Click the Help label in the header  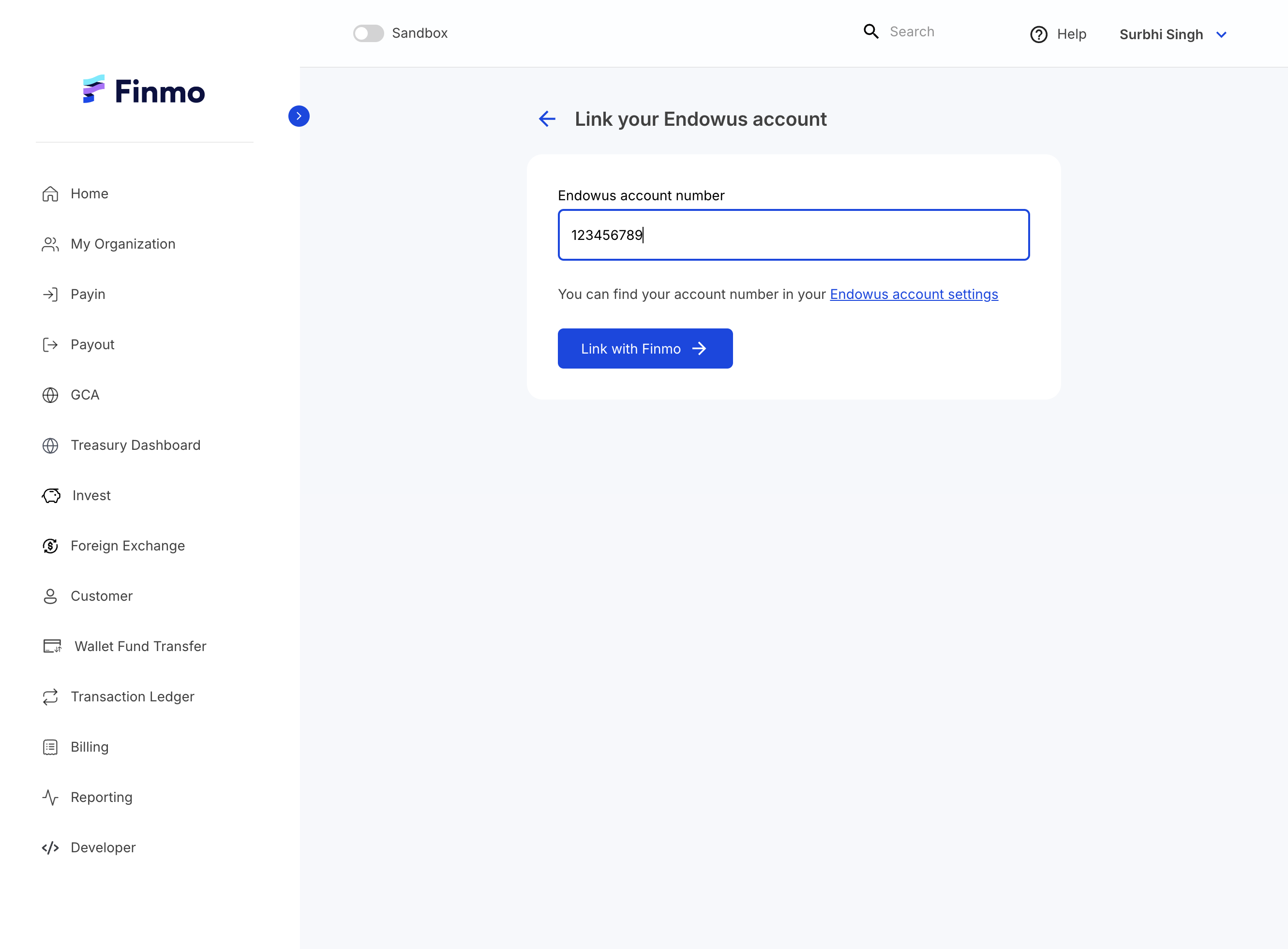(1071, 34)
